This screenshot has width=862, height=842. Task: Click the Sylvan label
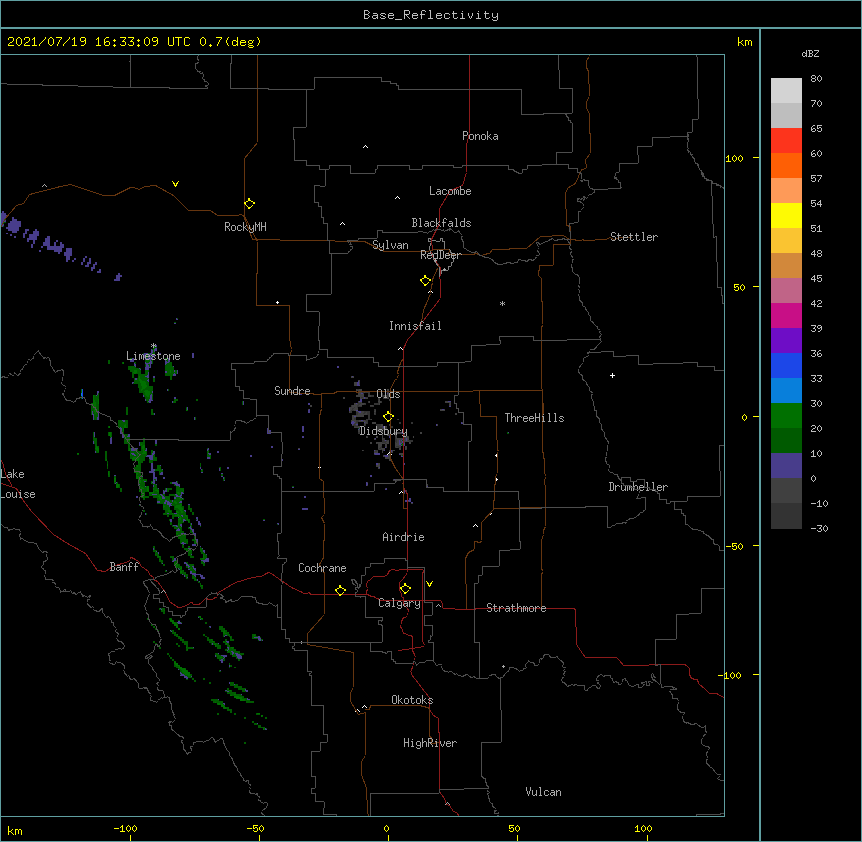[390, 245]
